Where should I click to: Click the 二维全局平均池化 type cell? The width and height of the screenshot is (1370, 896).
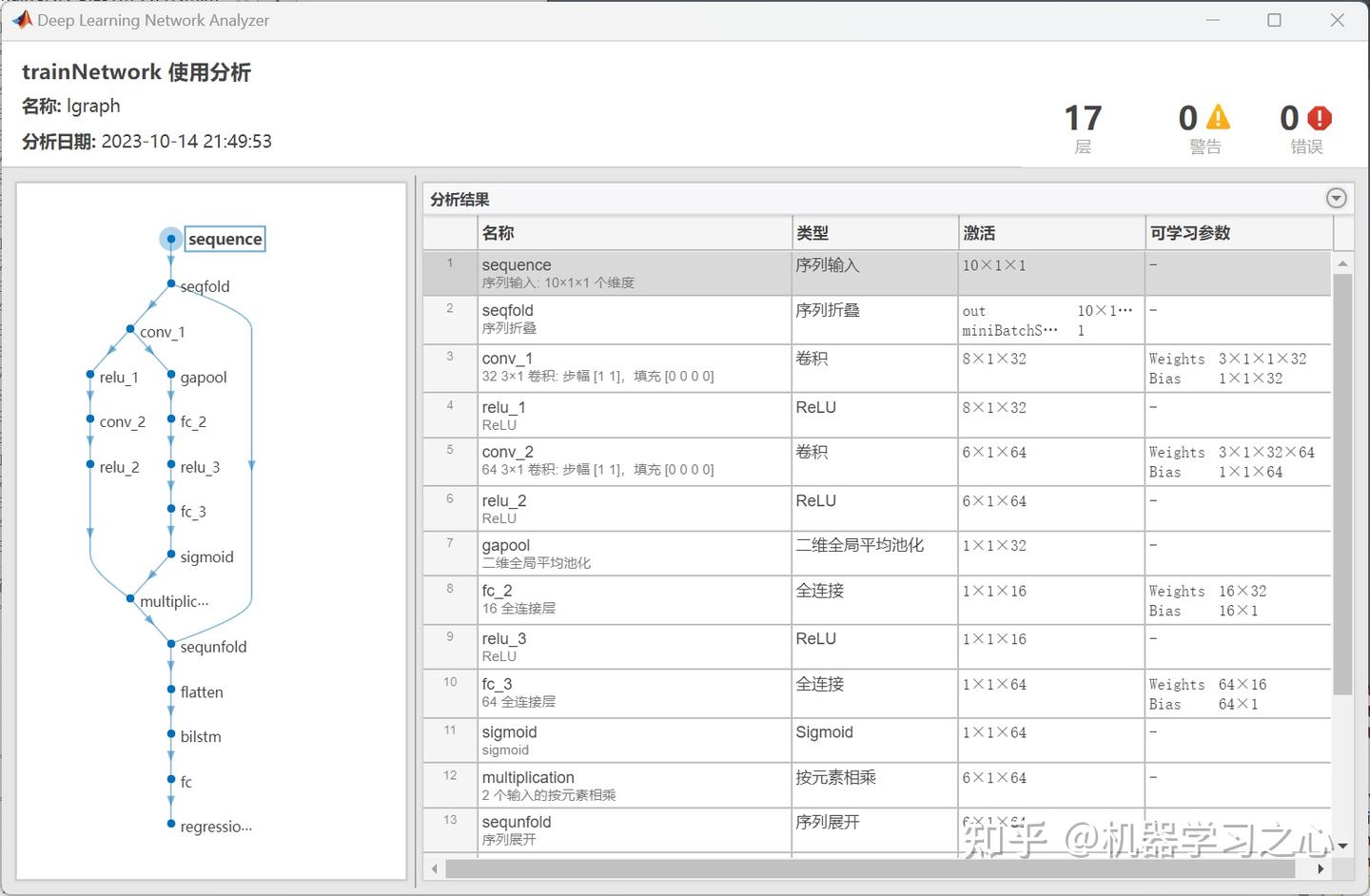point(874,553)
